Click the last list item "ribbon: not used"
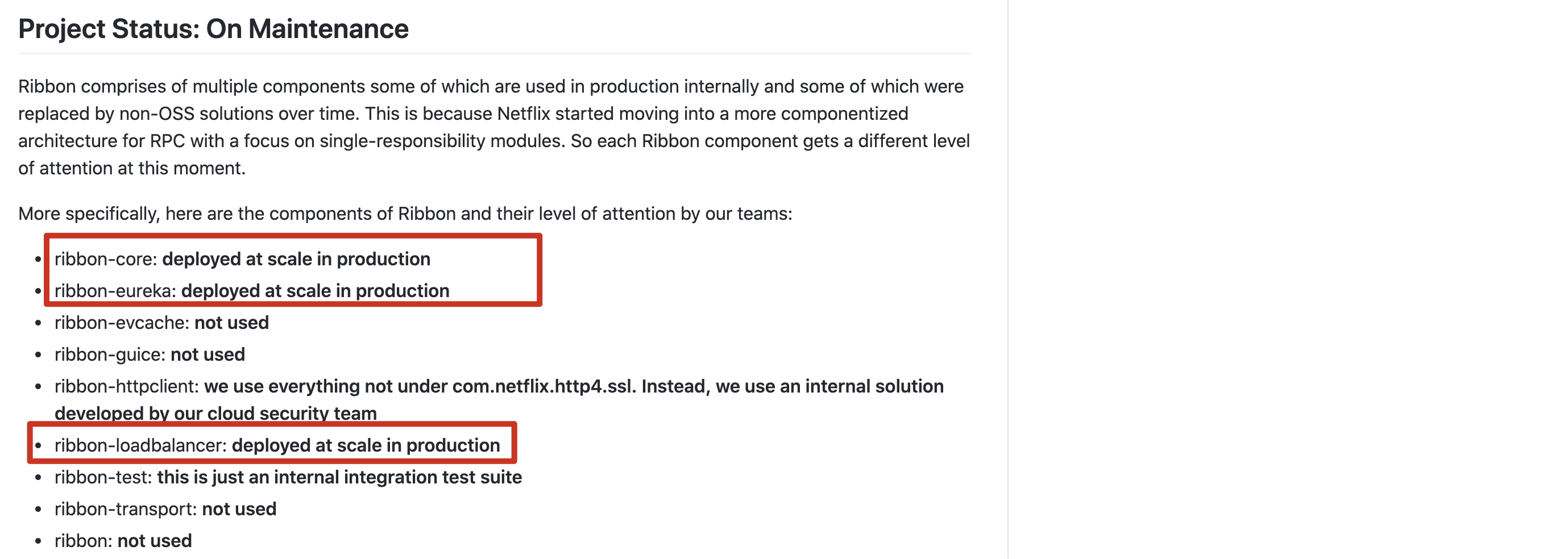The width and height of the screenshot is (1568, 559). click(x=123, y=541)
